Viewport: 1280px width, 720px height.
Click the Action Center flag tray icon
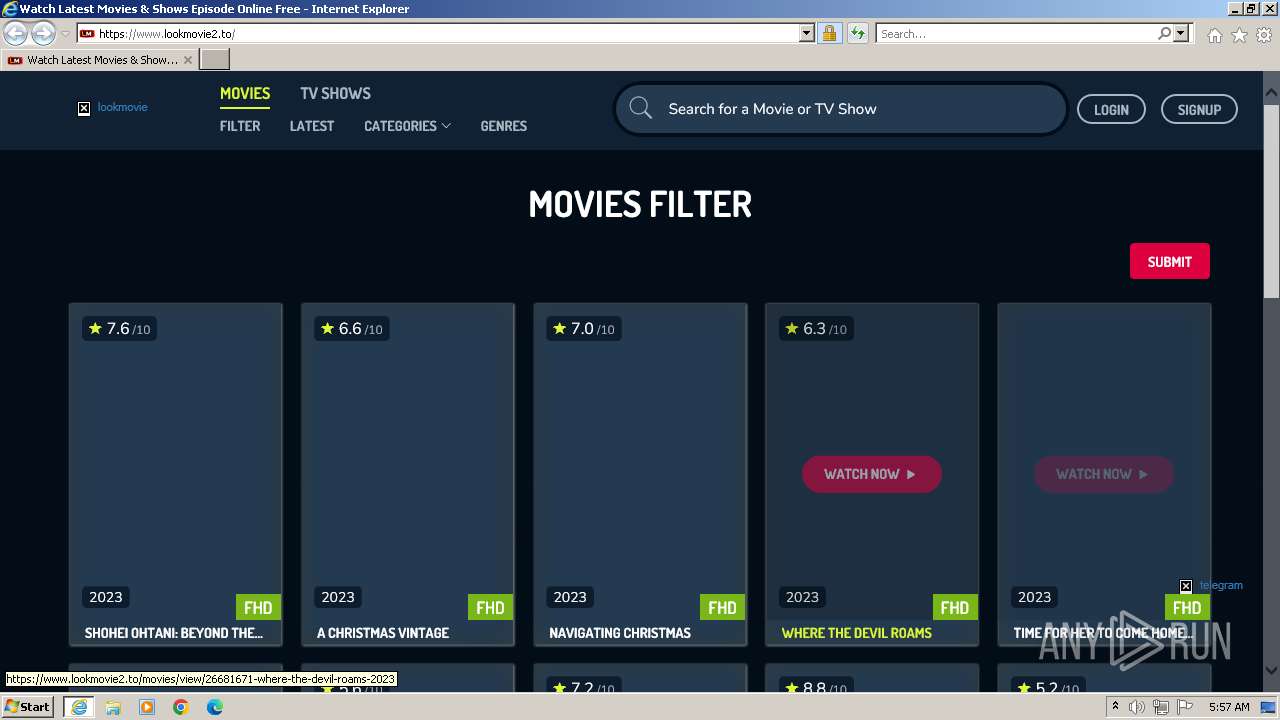click(x=1185, y=707)
